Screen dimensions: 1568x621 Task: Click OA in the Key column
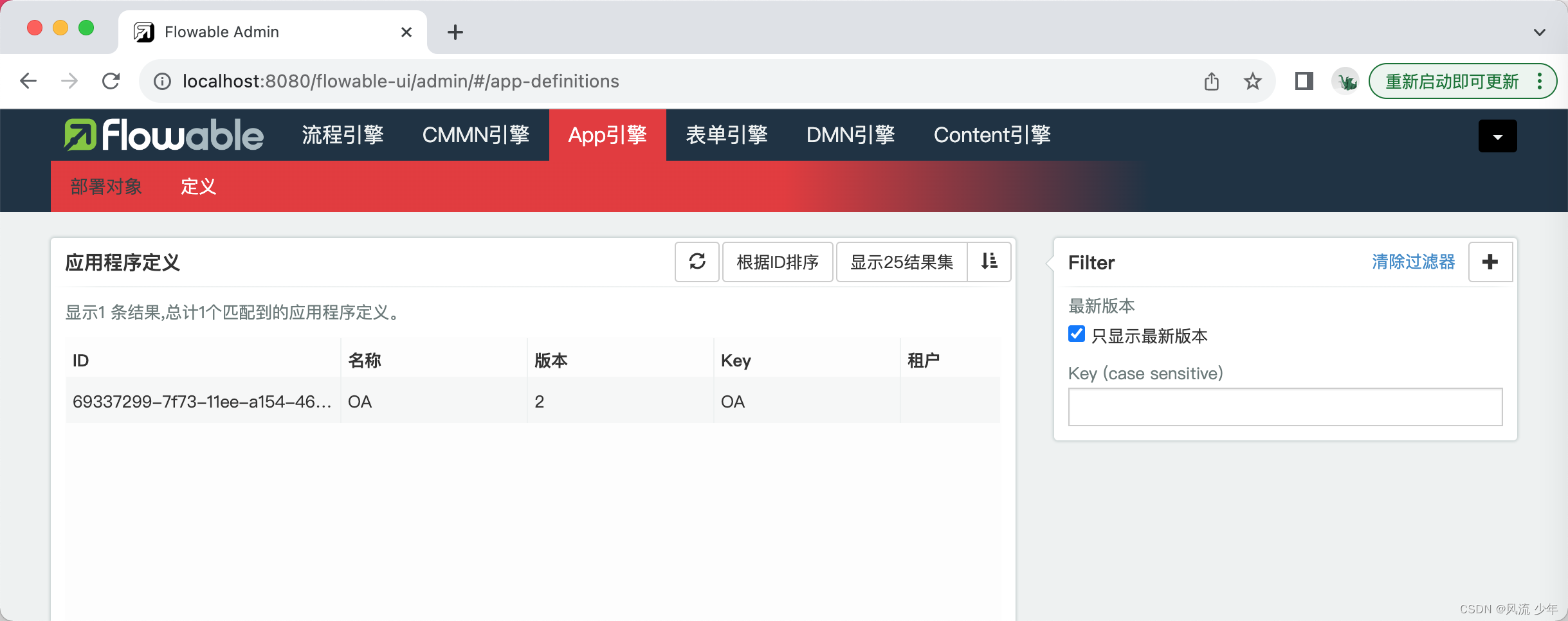733,402
